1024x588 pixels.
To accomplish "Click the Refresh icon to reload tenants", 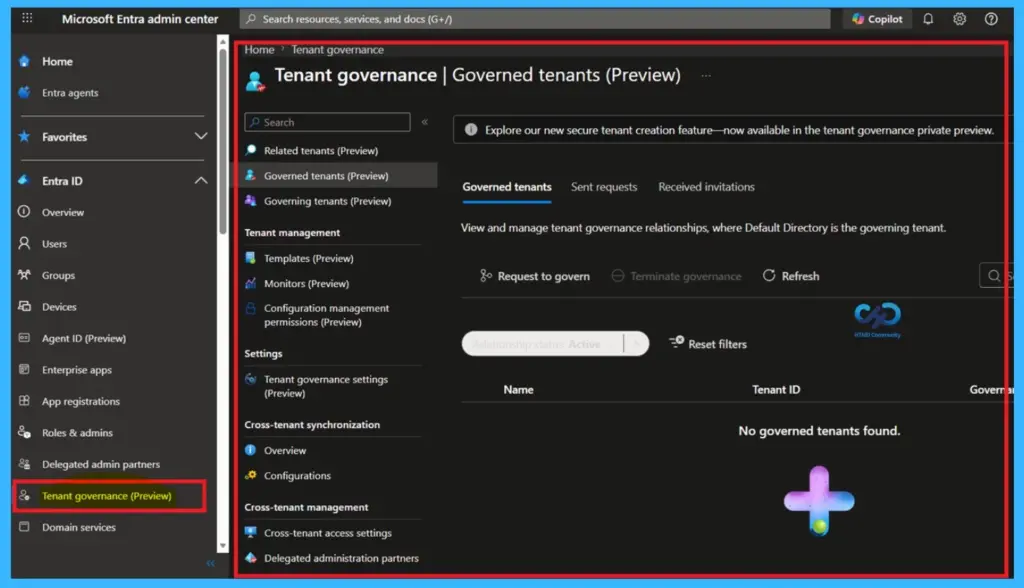I will click(x=790, y=275).
